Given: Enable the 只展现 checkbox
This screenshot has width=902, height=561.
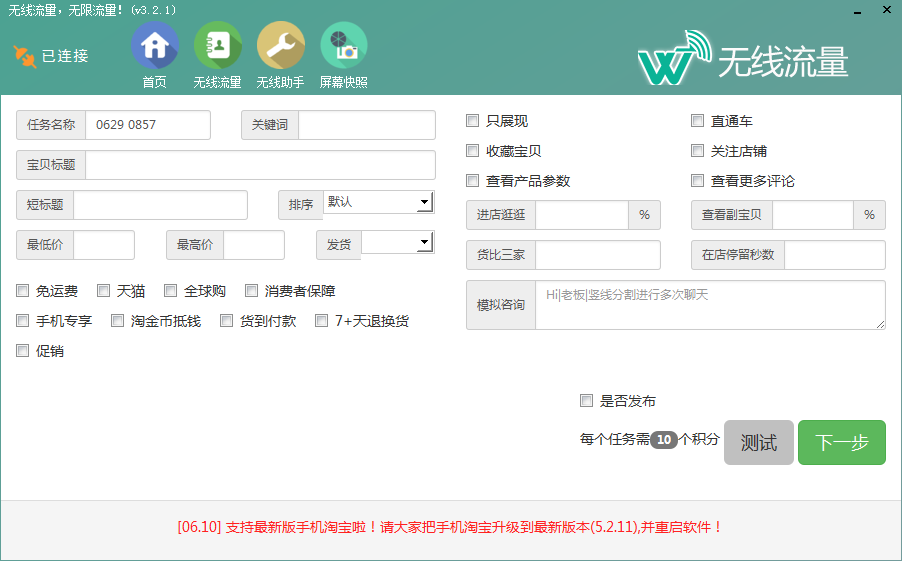Looking at the screenshot, I should pyautogui.click(x=472, y=120).
